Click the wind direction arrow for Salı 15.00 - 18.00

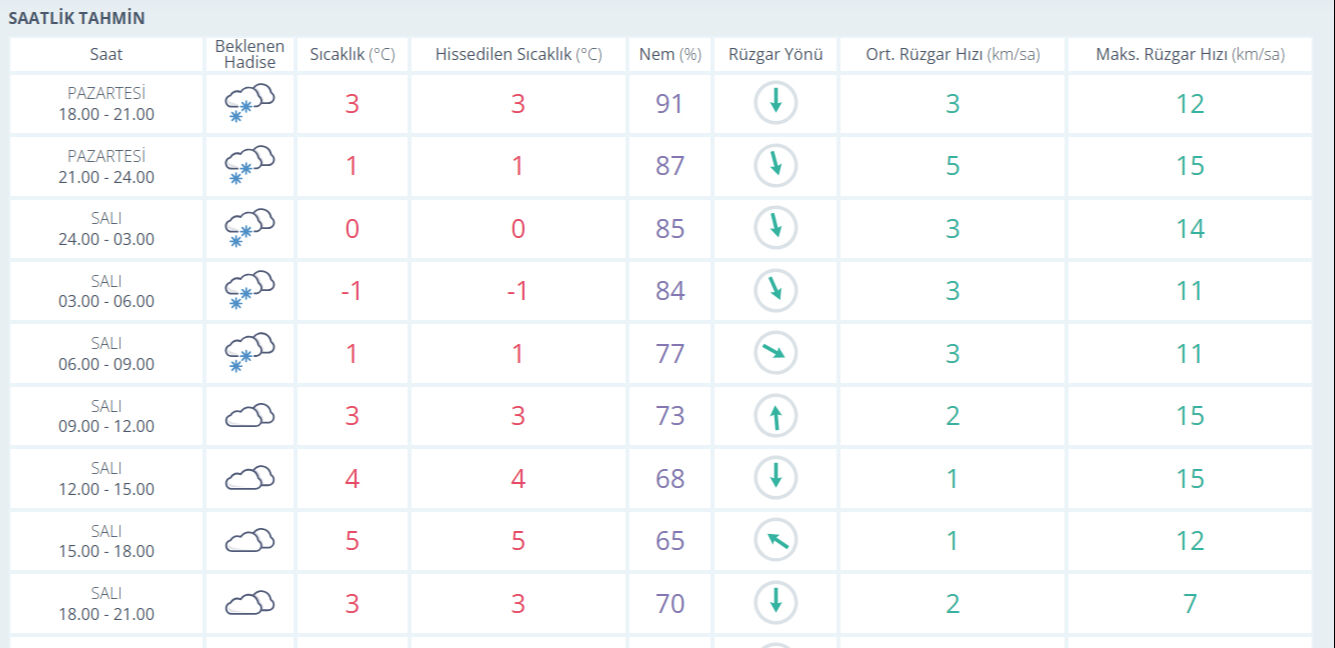(775, 541)
